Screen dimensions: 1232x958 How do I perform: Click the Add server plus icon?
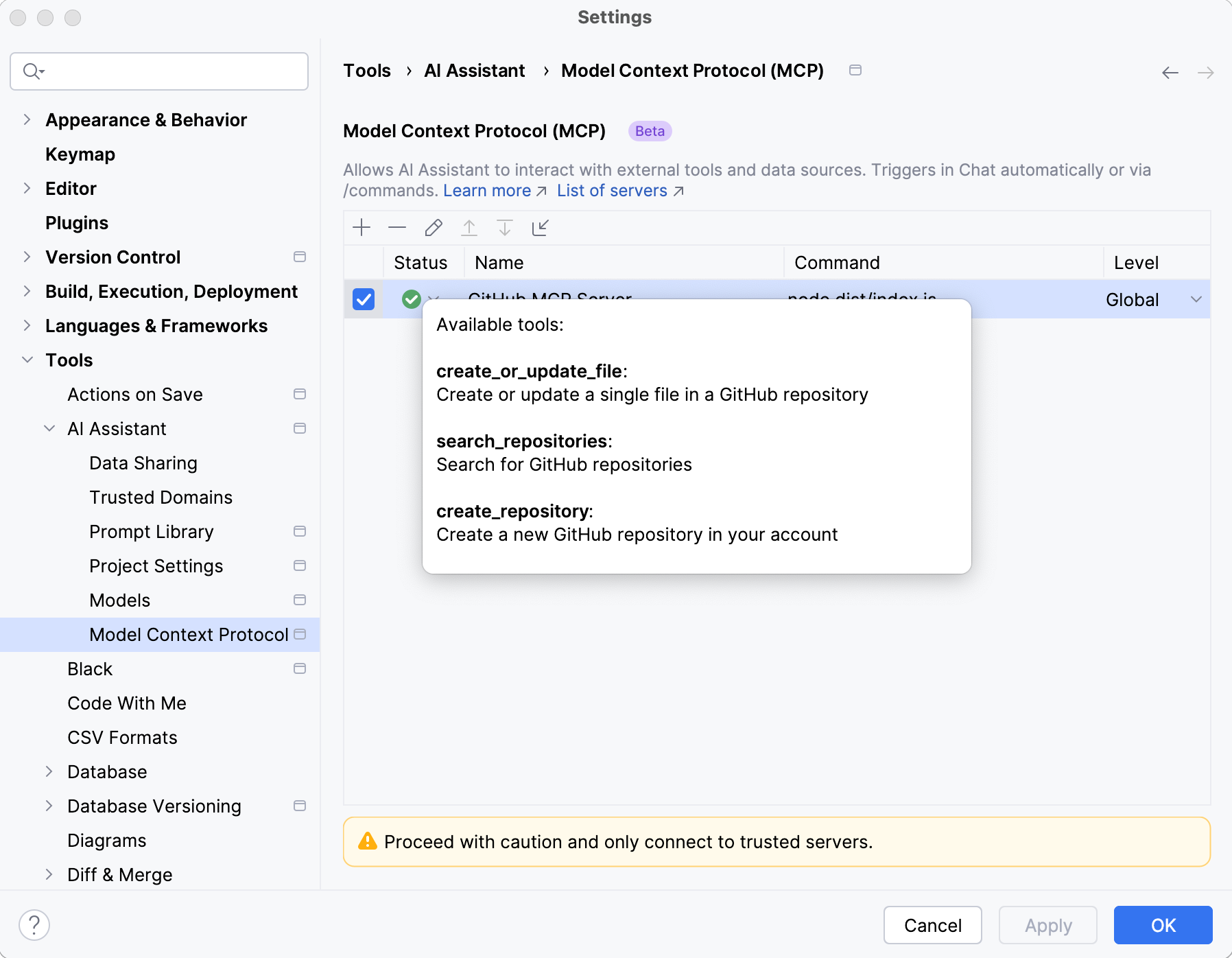[x=362, y=228]
